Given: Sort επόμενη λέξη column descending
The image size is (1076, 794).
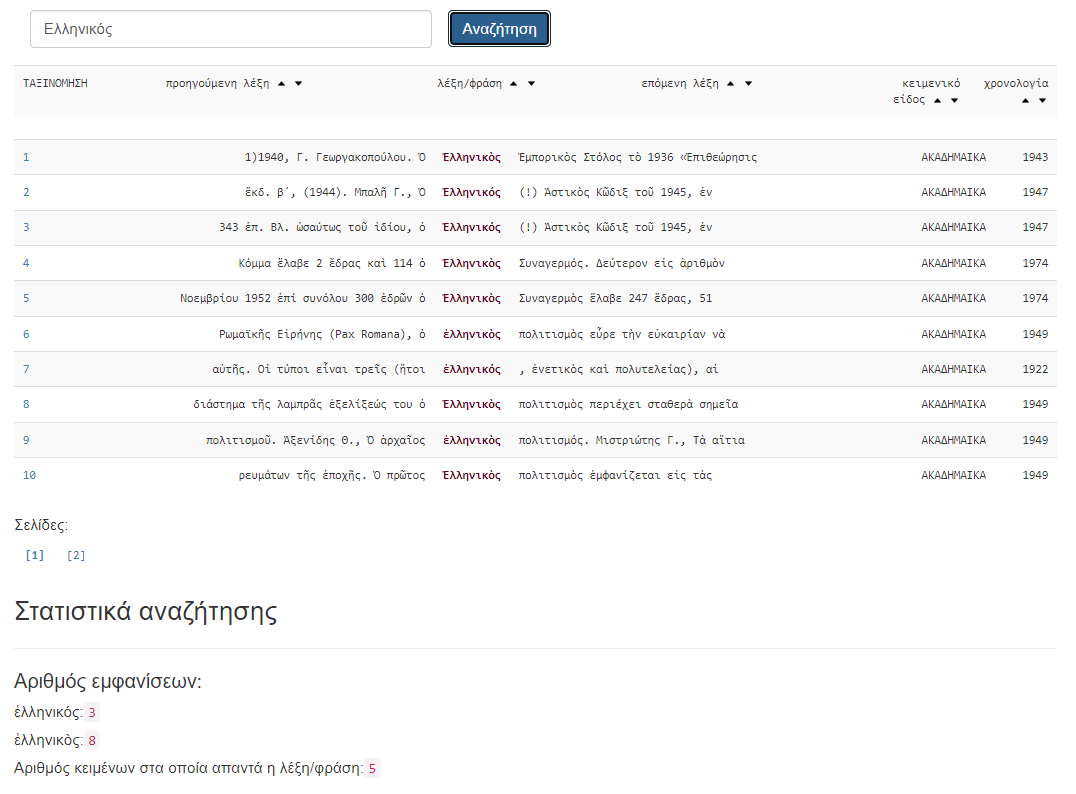Looking at the screenshot, I should pos(748,84).
